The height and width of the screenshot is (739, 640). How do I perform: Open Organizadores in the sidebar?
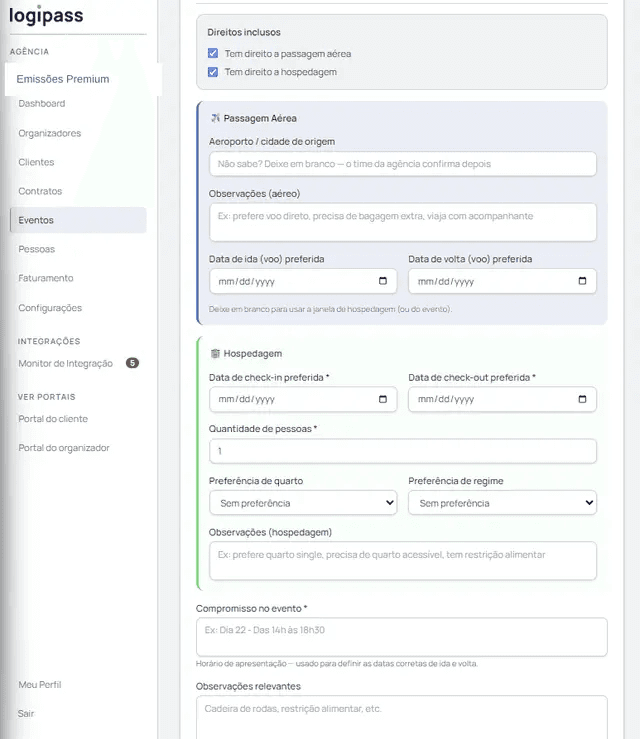(x=49, y=133)
